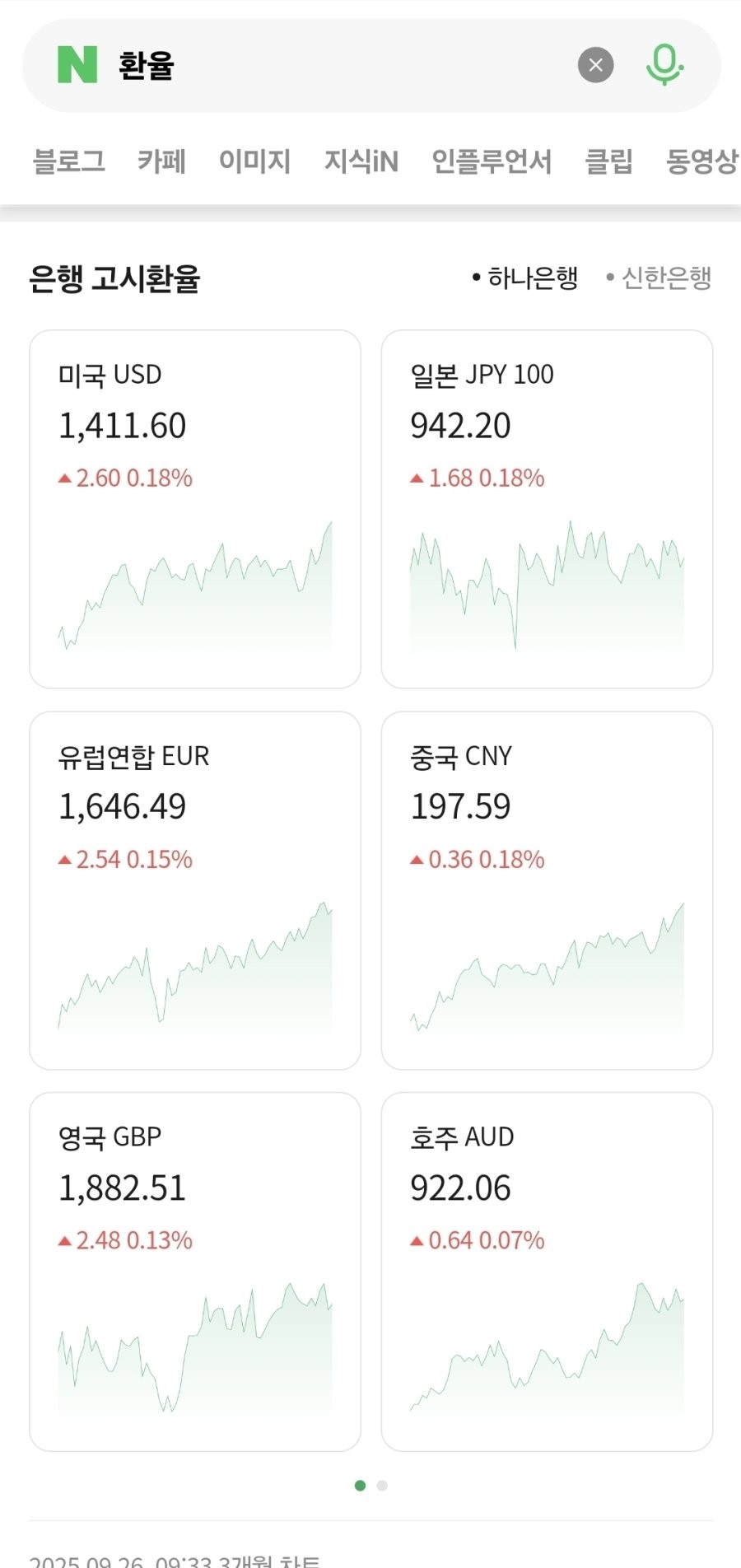Tap the green Naver N logo
Screen dimensions: 741x1568
(x=77, y=65)
